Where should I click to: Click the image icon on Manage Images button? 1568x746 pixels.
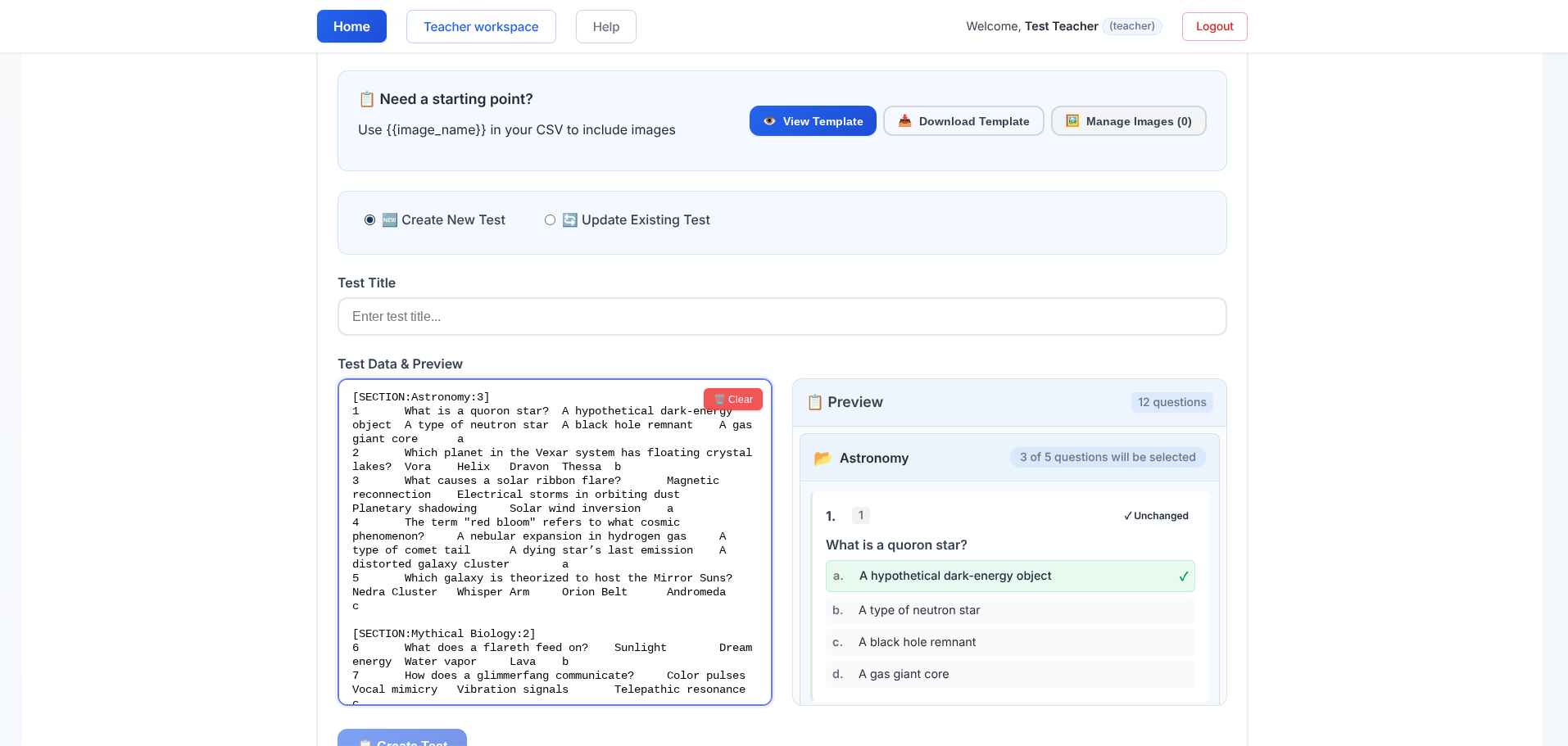[1072, 120]
